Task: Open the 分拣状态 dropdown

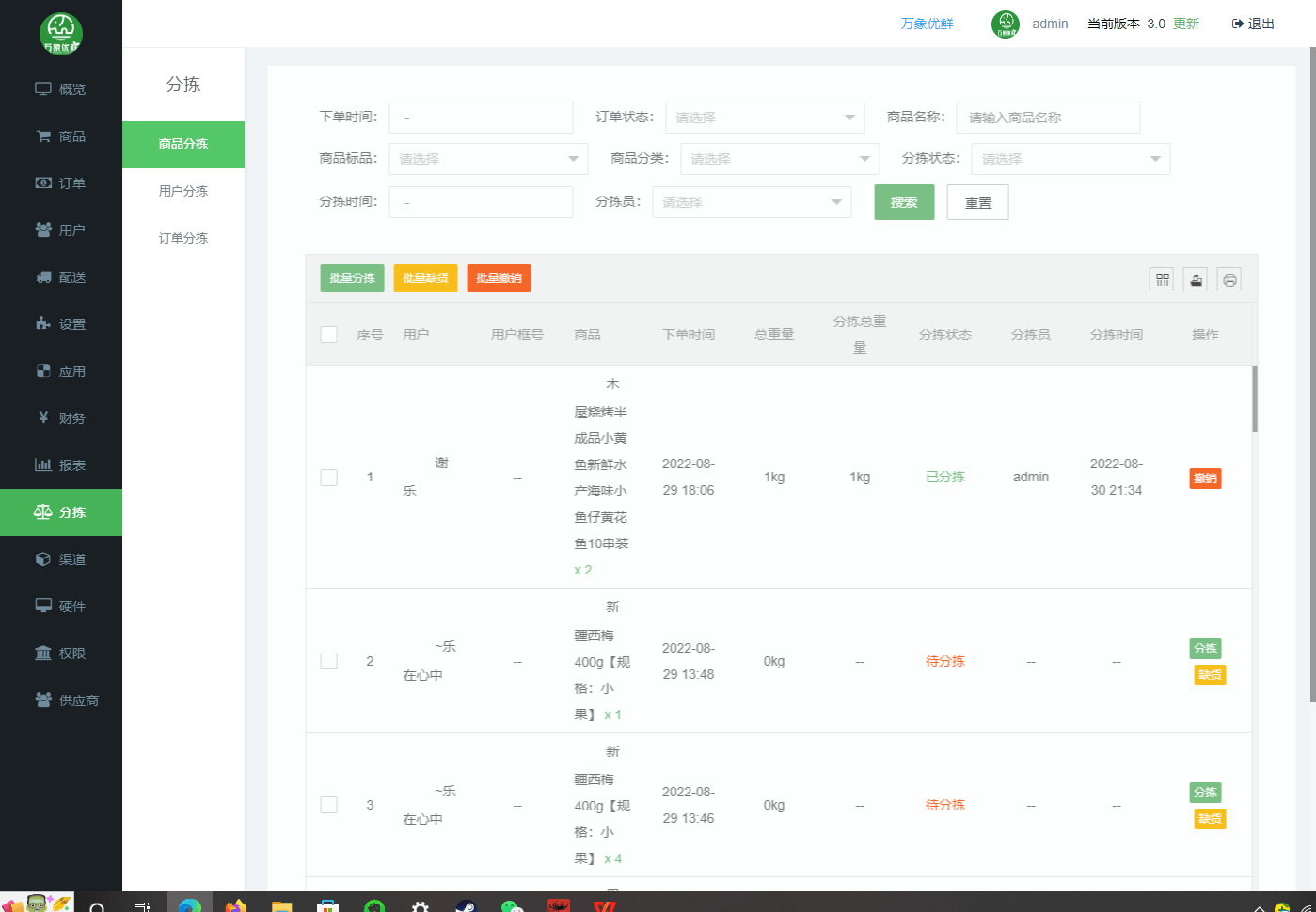Action: [x=1070, y=159]
